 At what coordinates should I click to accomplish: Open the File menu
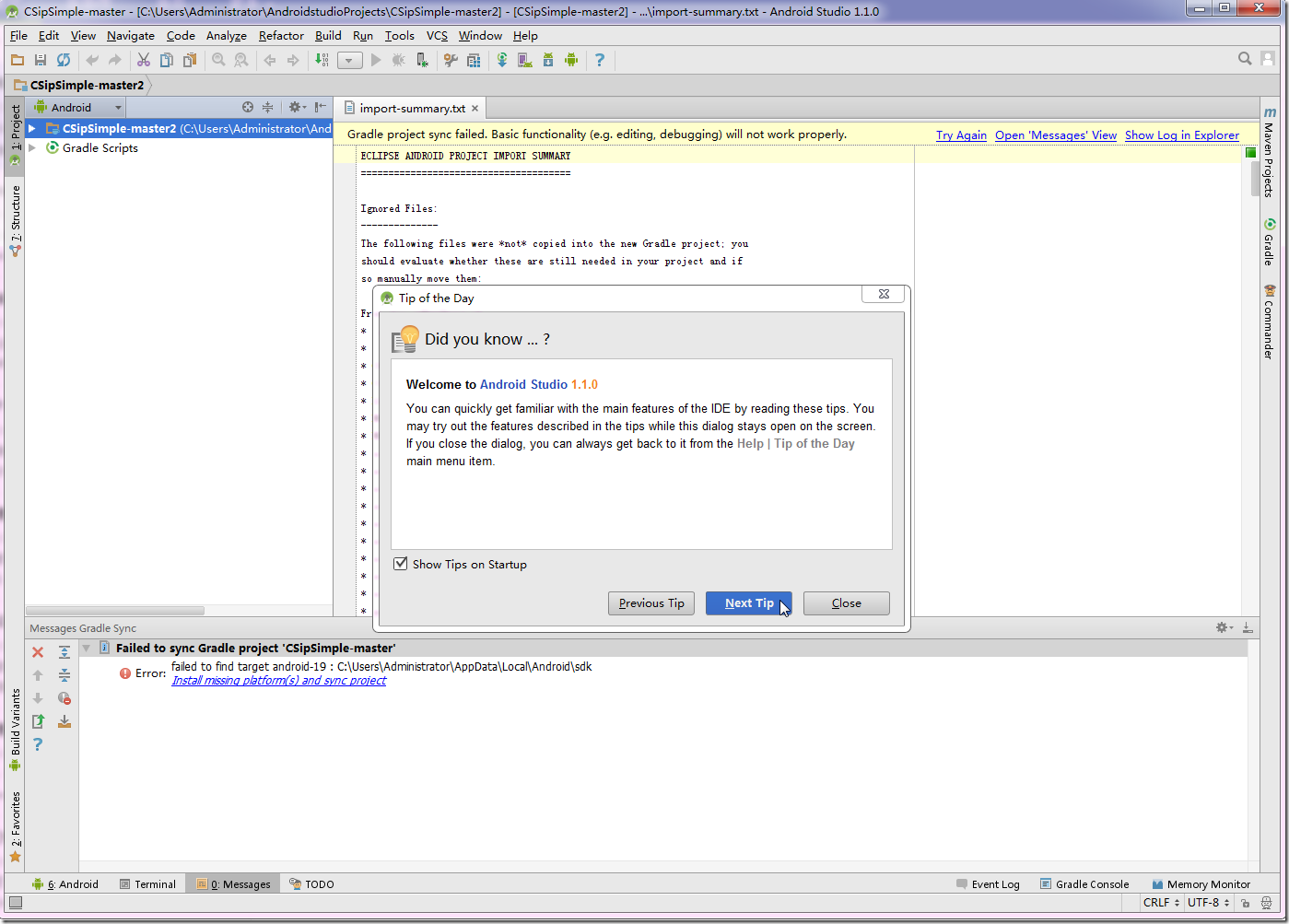coord(18,36)
